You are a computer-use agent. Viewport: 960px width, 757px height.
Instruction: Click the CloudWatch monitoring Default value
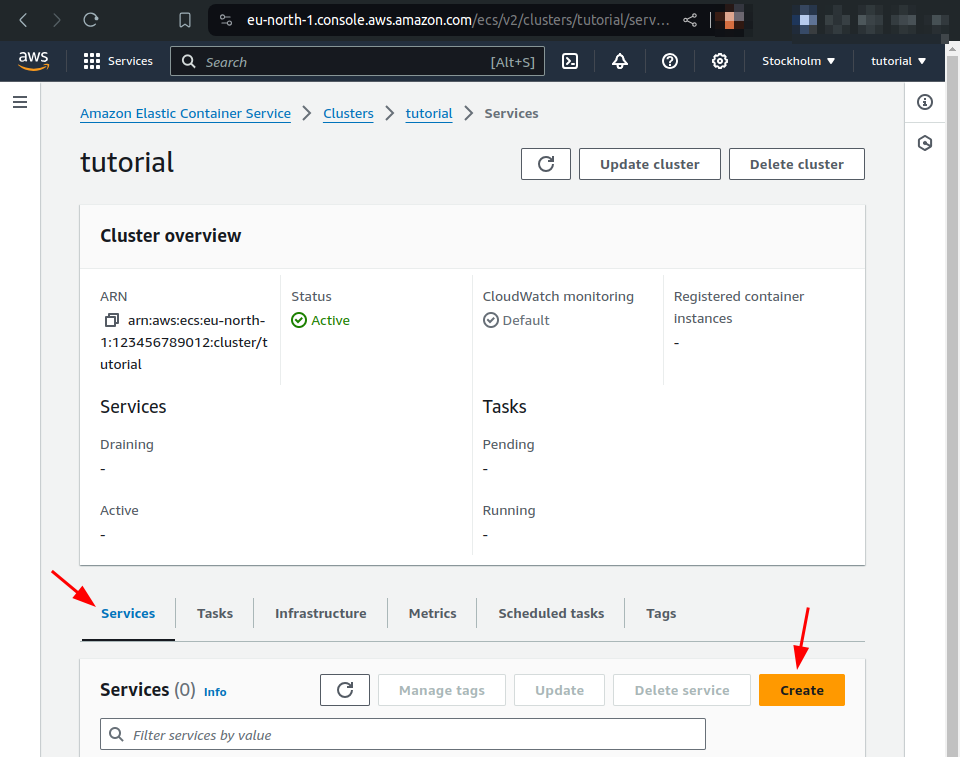[525, 320]
